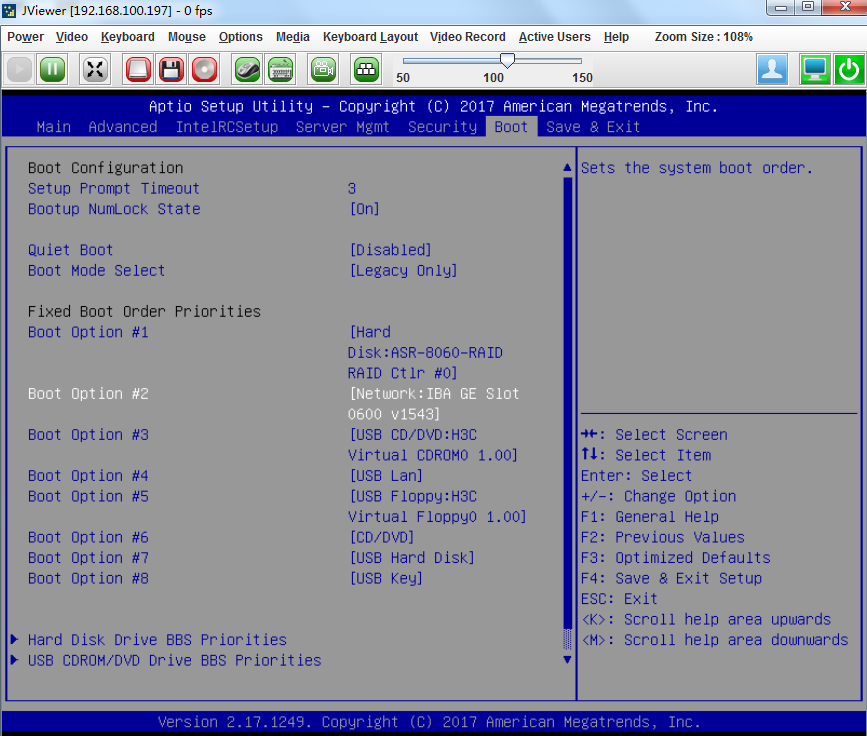Open the Boot Mode Select [Legacy Only] option
This screenshot has width=867, height=736.
pos(404,270)
